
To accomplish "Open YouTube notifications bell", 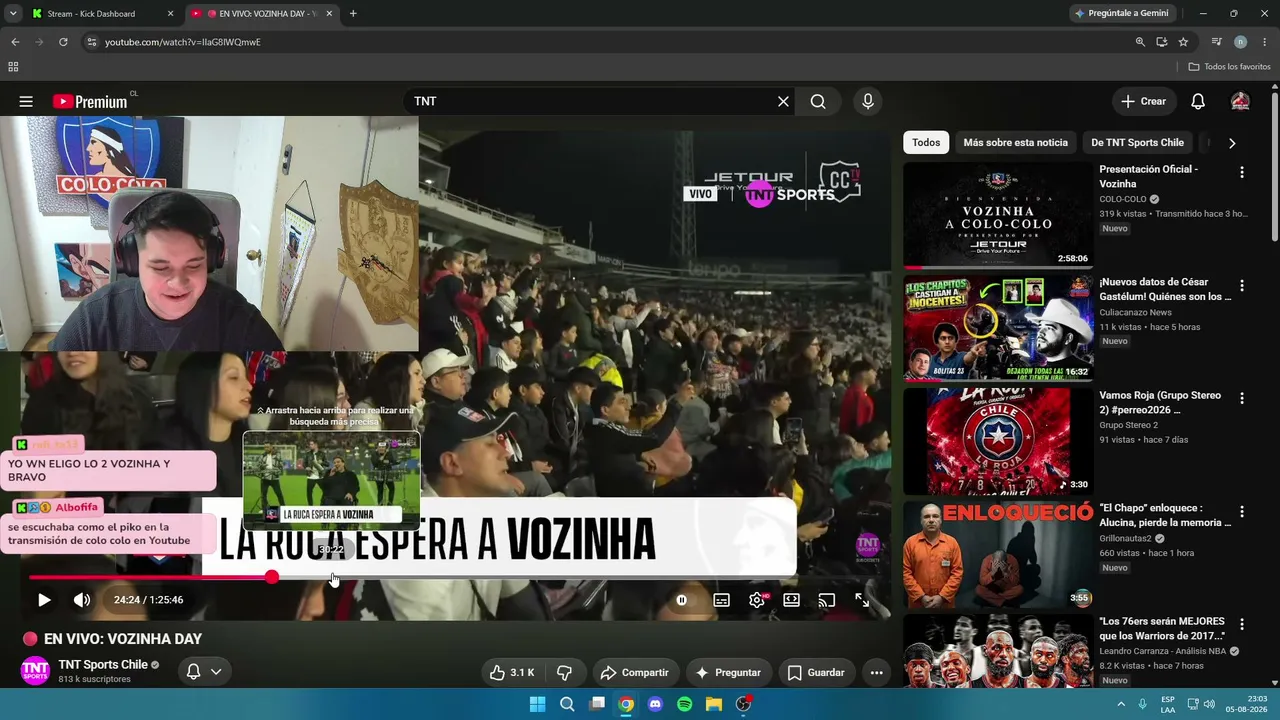I will pyautogui.click(x=1198, y=101).
